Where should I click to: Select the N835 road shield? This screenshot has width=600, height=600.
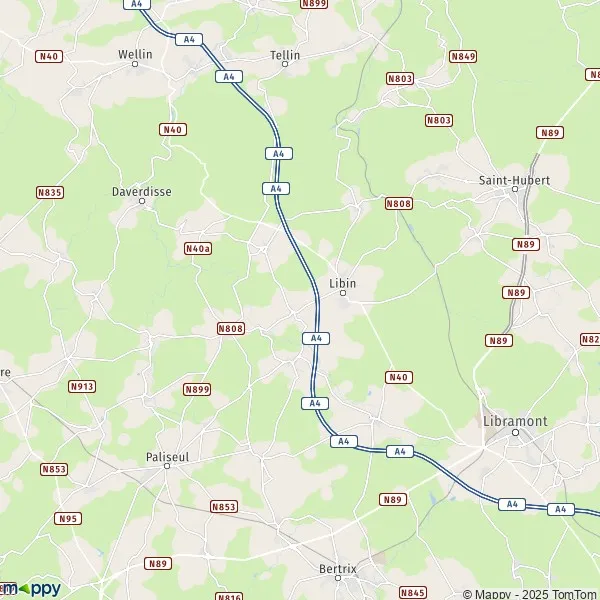click(x=50, y=192)
